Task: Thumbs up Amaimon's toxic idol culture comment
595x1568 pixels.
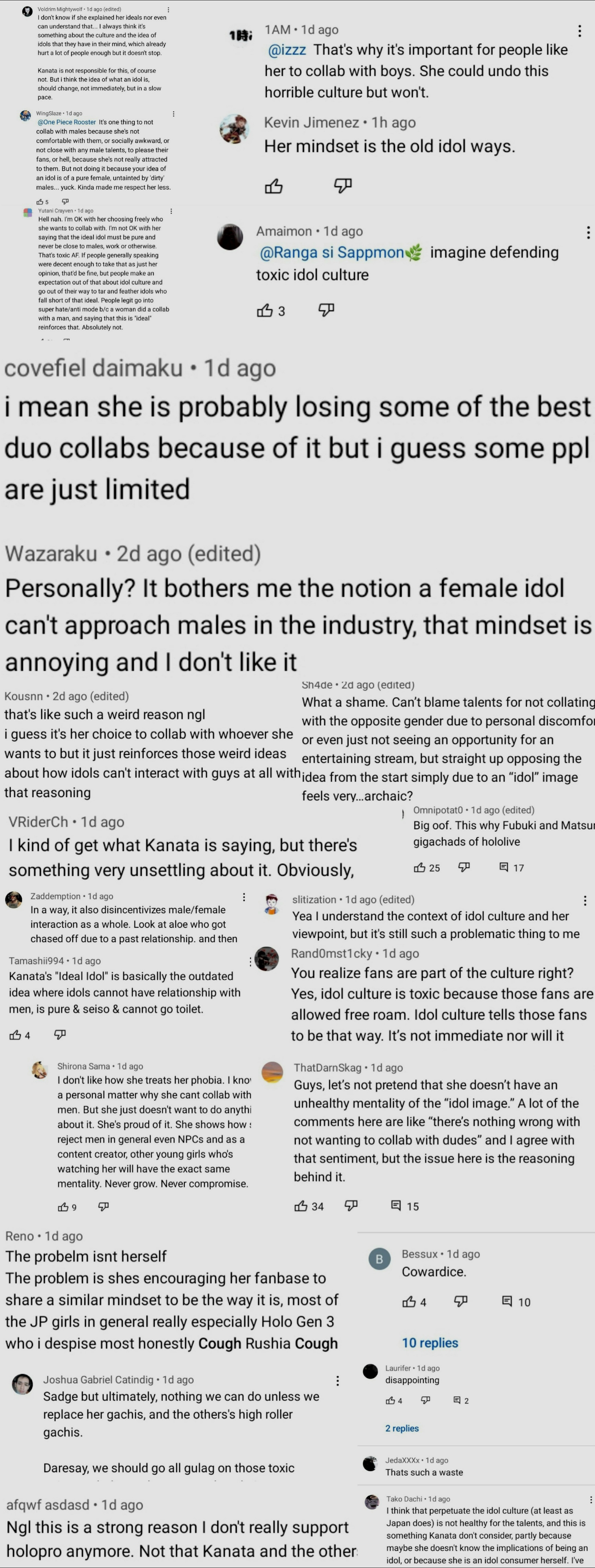Action: pos(265,311)
